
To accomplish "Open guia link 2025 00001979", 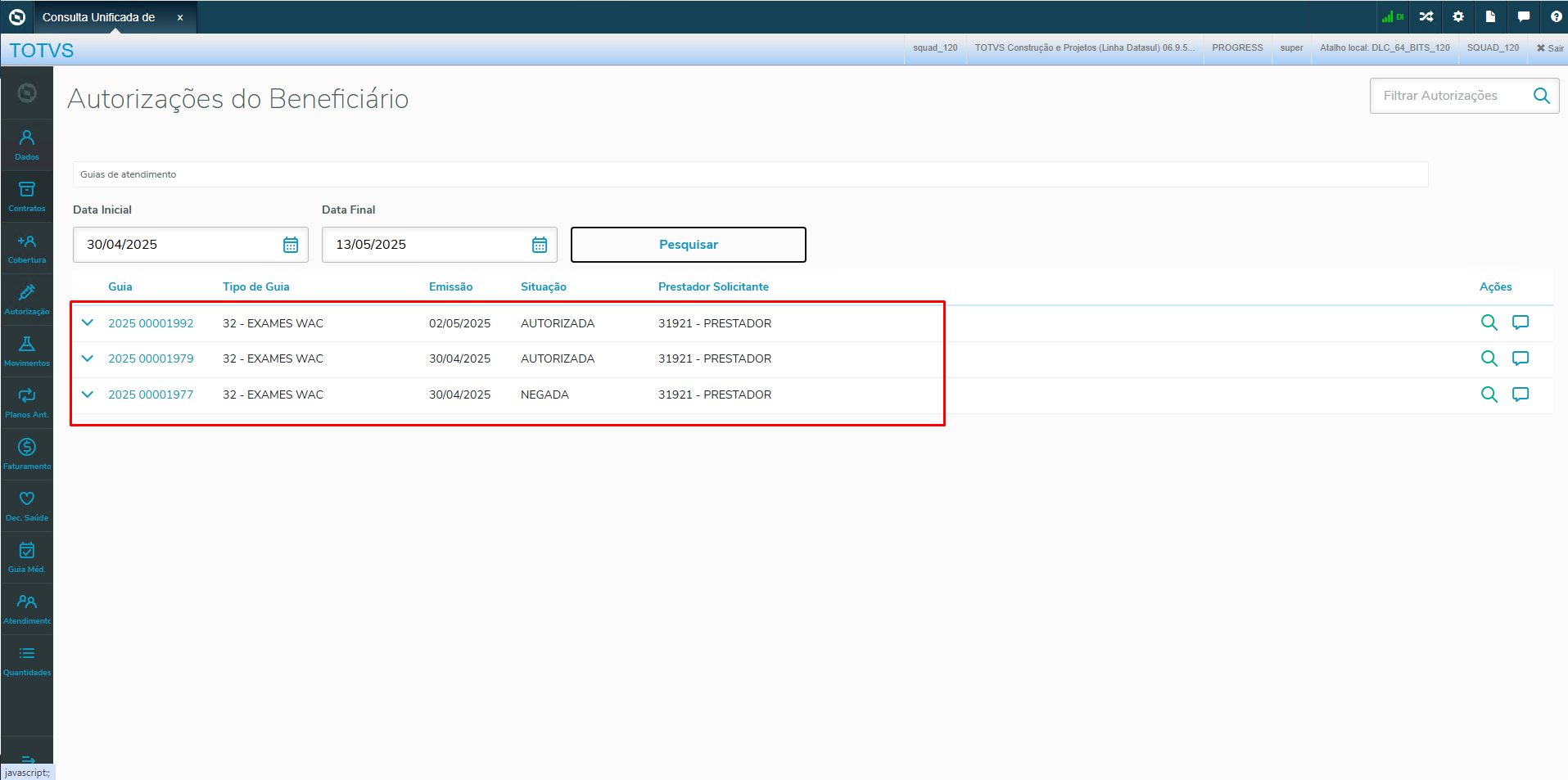I will 151,358.
